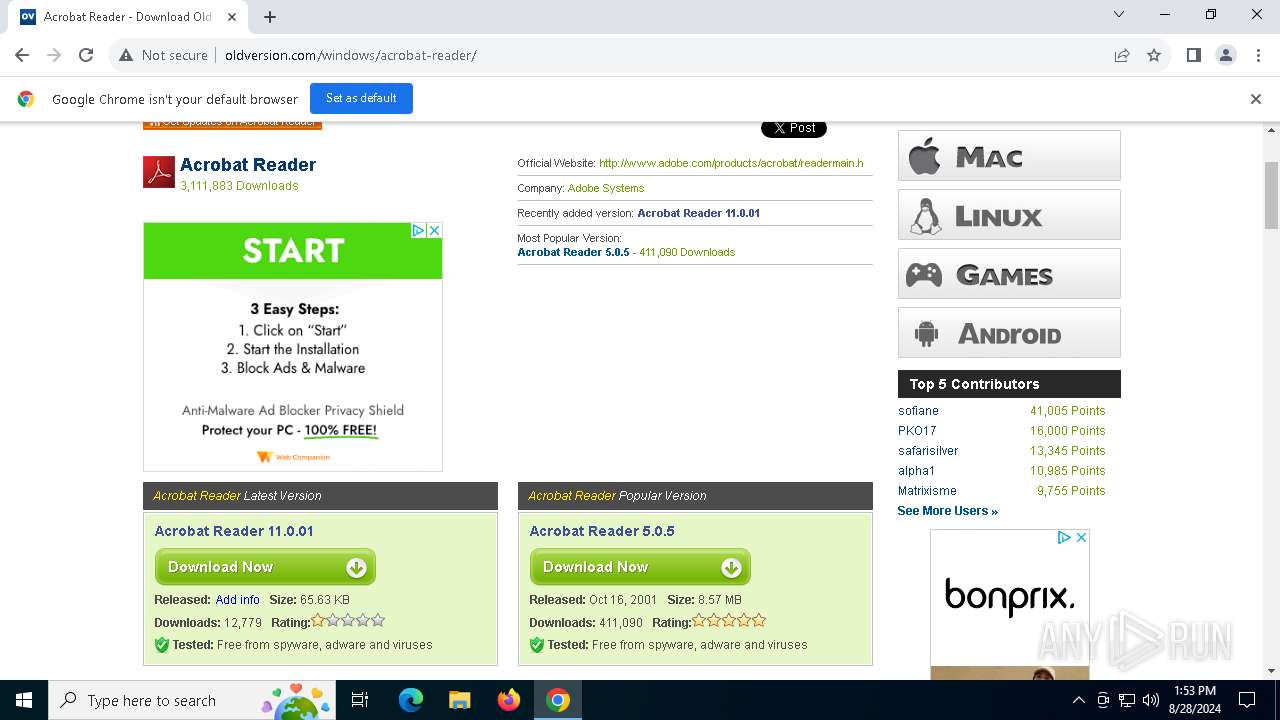1280x720 pixels.
Task: Open the Games category button
Action: 1009,274
